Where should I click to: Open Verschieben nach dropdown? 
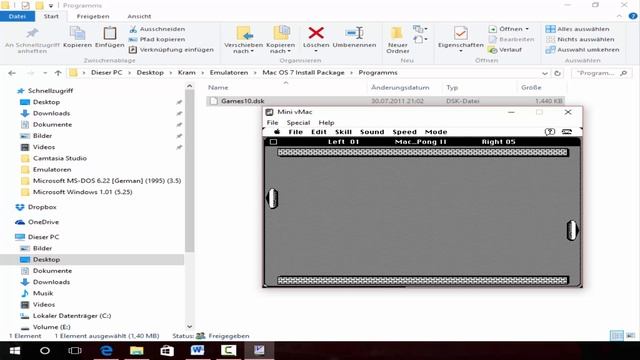[244, 40]
